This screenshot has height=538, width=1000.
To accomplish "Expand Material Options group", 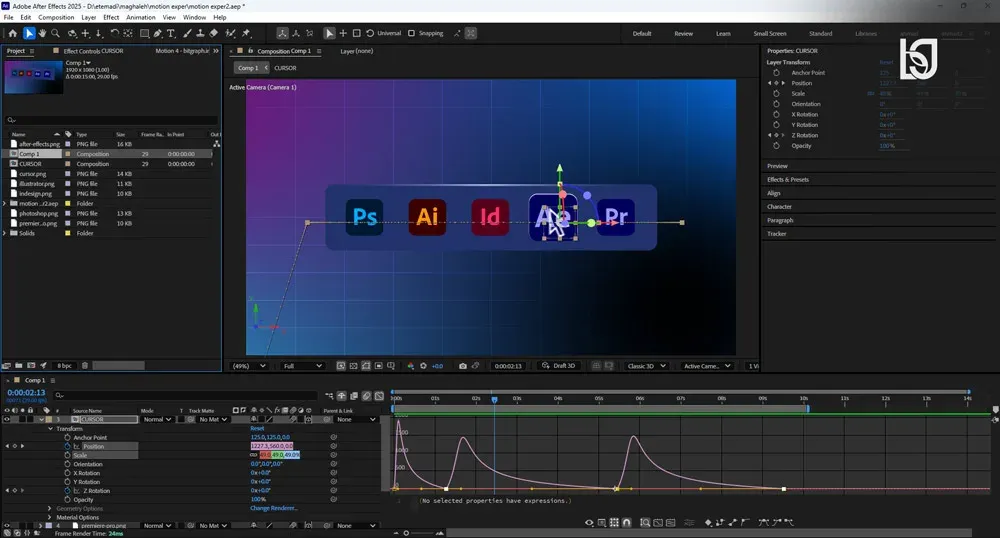I will (50, 518).
